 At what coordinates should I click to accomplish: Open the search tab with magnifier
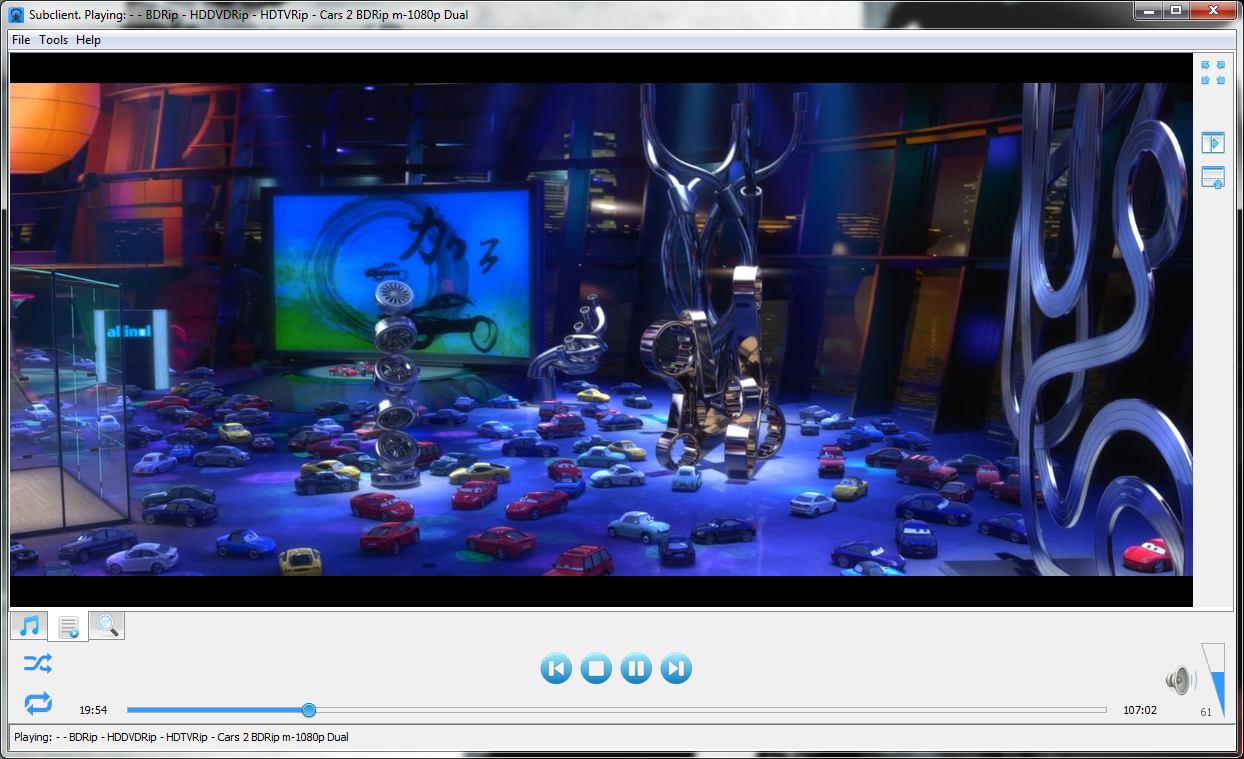pyautogui.click(x=107, y=627)
